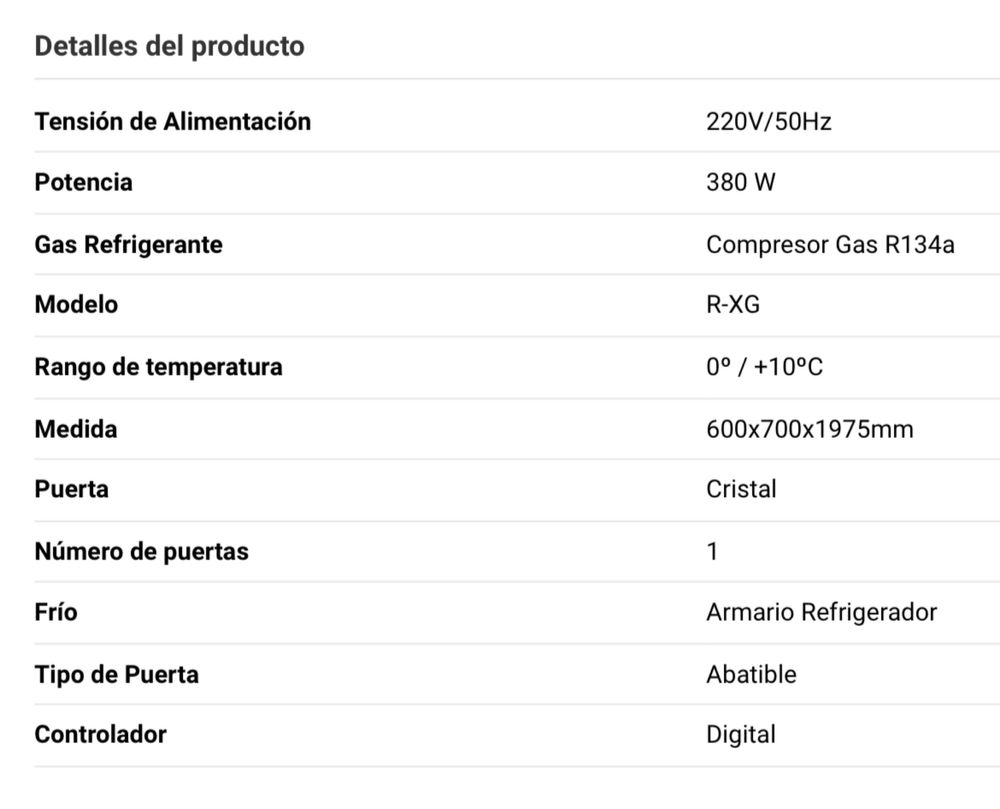Select the Controlador label
The width and height of the screenshot is (1000, 809).
point(101,734)
